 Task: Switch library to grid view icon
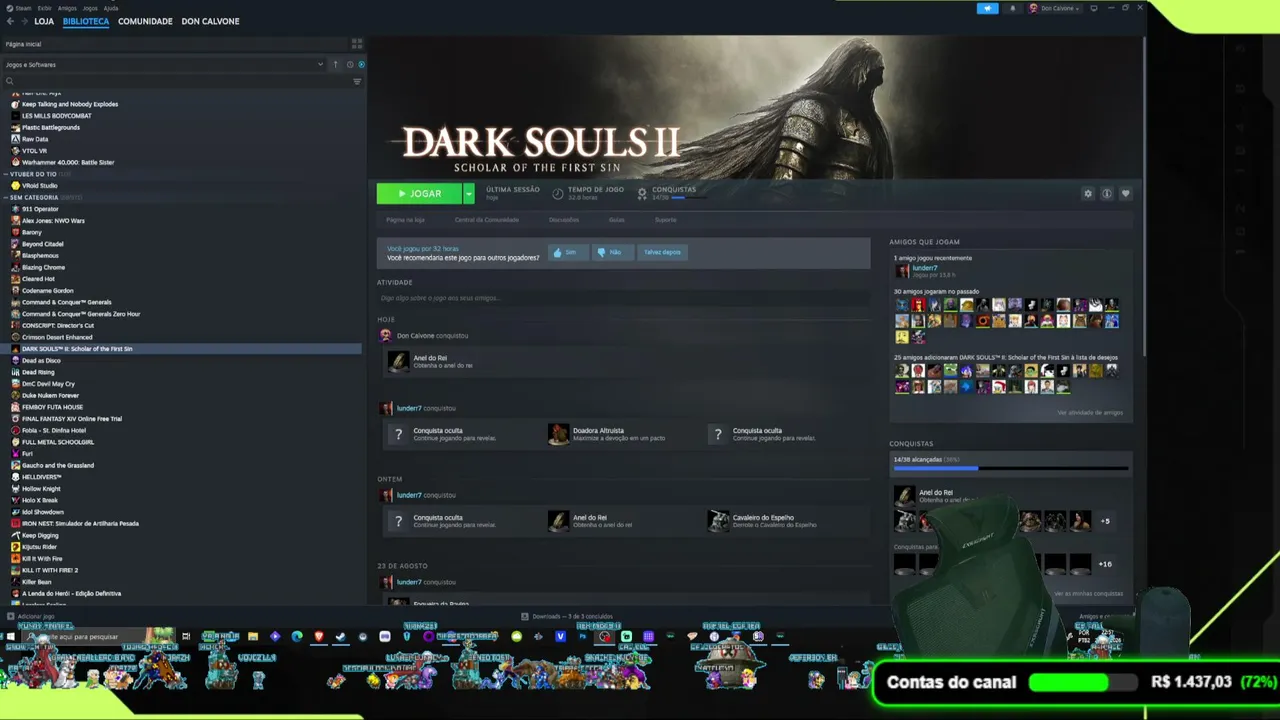pos(357,44)
